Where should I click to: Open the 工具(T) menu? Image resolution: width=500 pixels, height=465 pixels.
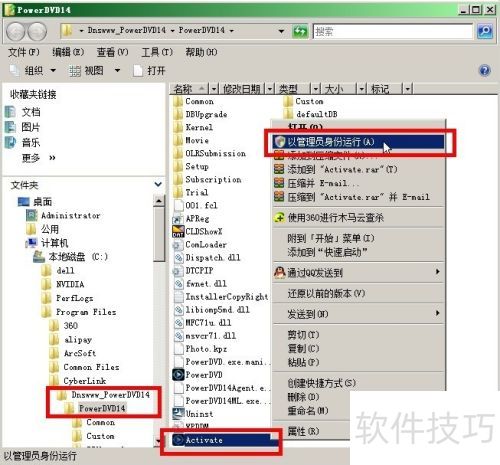tap(157, 52)
